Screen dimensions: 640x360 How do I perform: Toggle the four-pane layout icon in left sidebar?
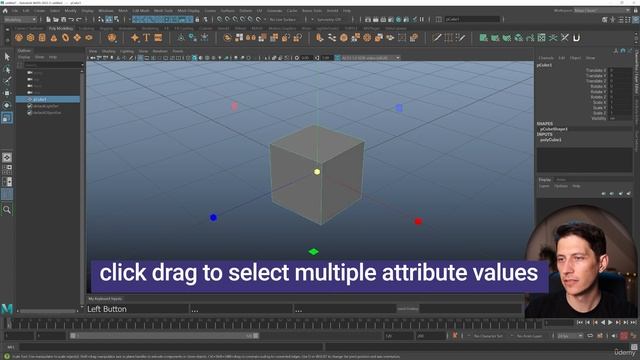(x=7, y=169)
